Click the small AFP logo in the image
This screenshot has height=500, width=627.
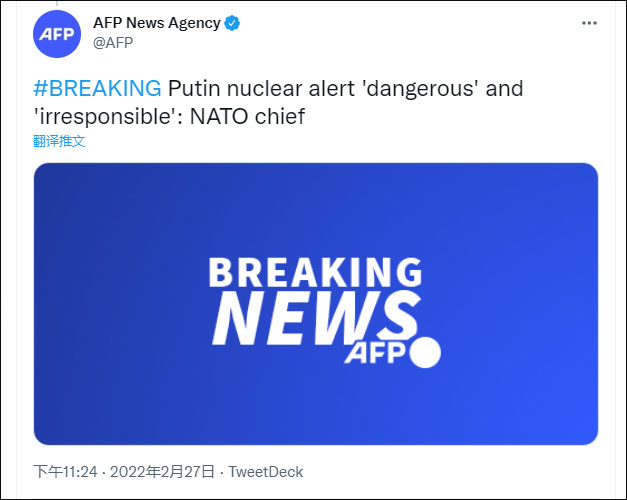tap(377, 353)
